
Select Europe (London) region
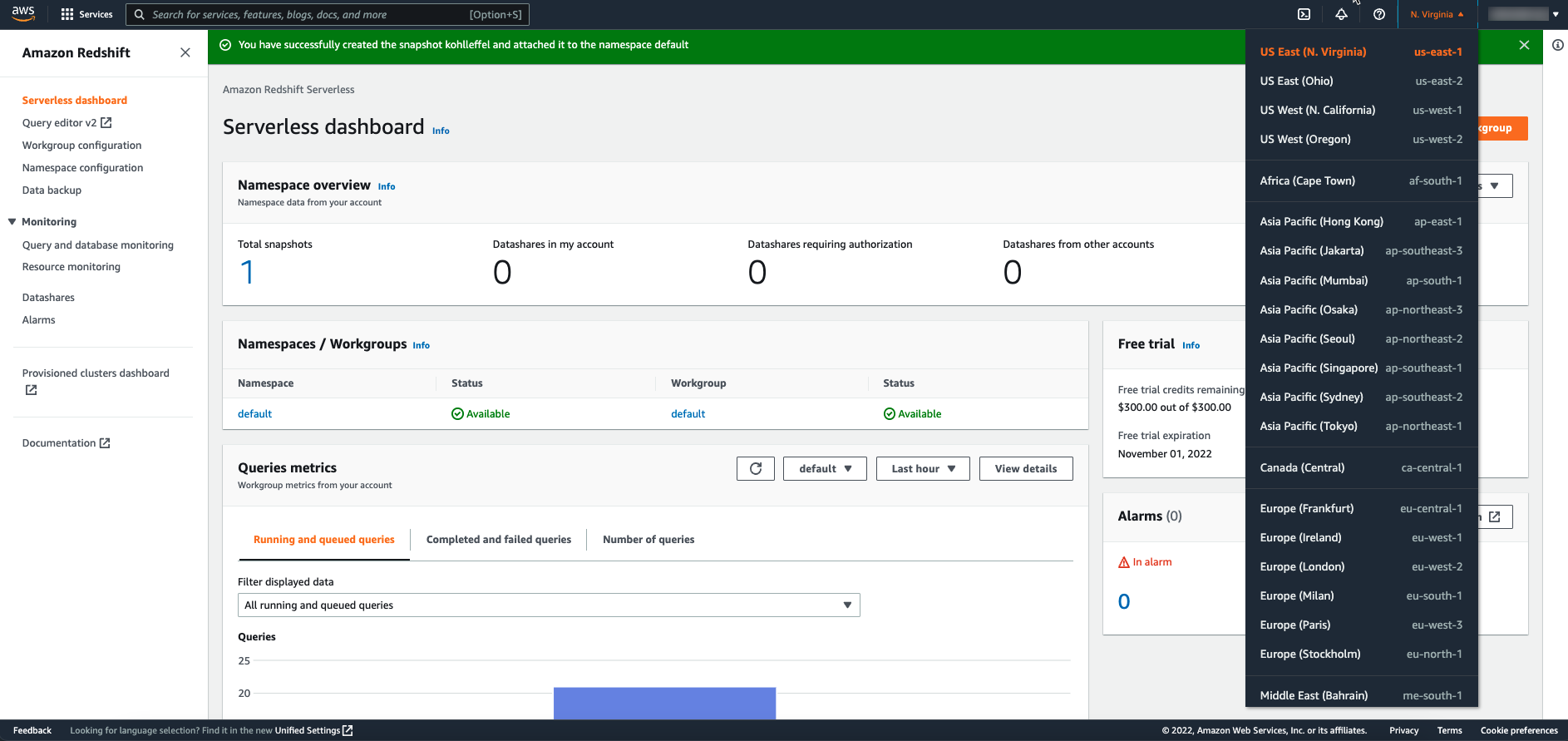pyautogui.click(x=1361, y=566)
